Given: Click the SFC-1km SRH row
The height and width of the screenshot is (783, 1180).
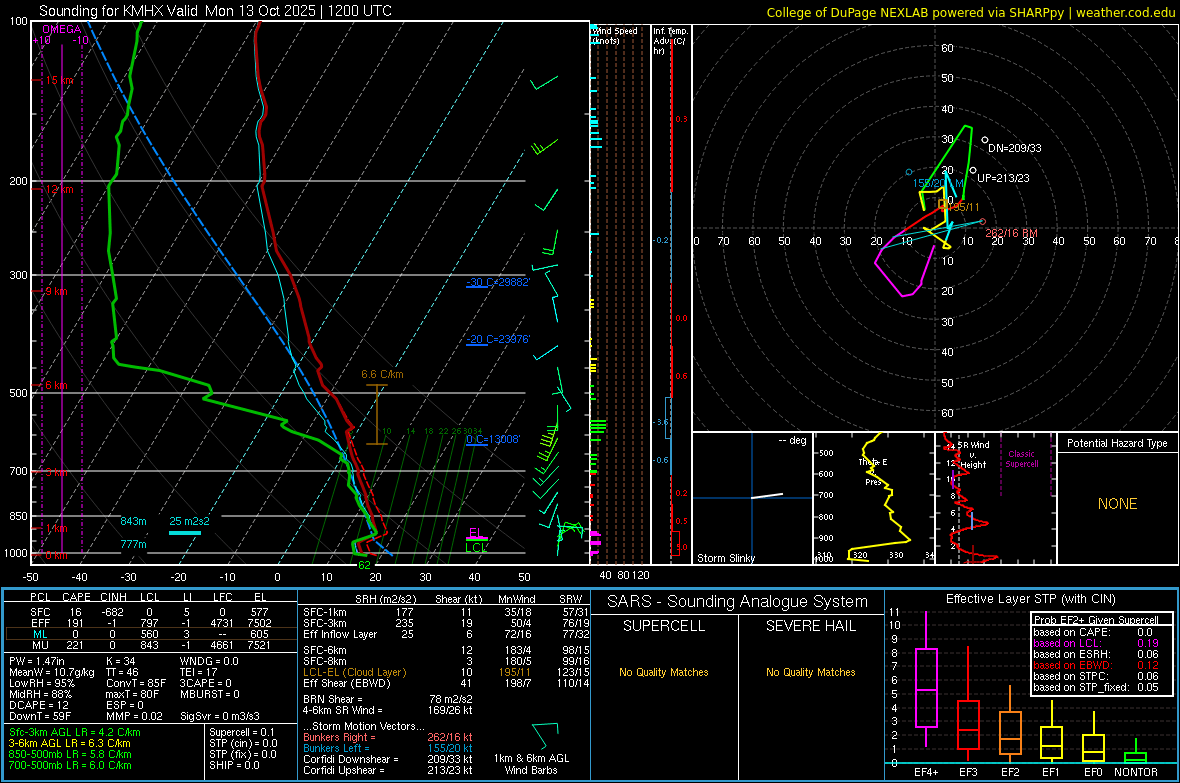Looking at the screenshot, I should point(446,612).
